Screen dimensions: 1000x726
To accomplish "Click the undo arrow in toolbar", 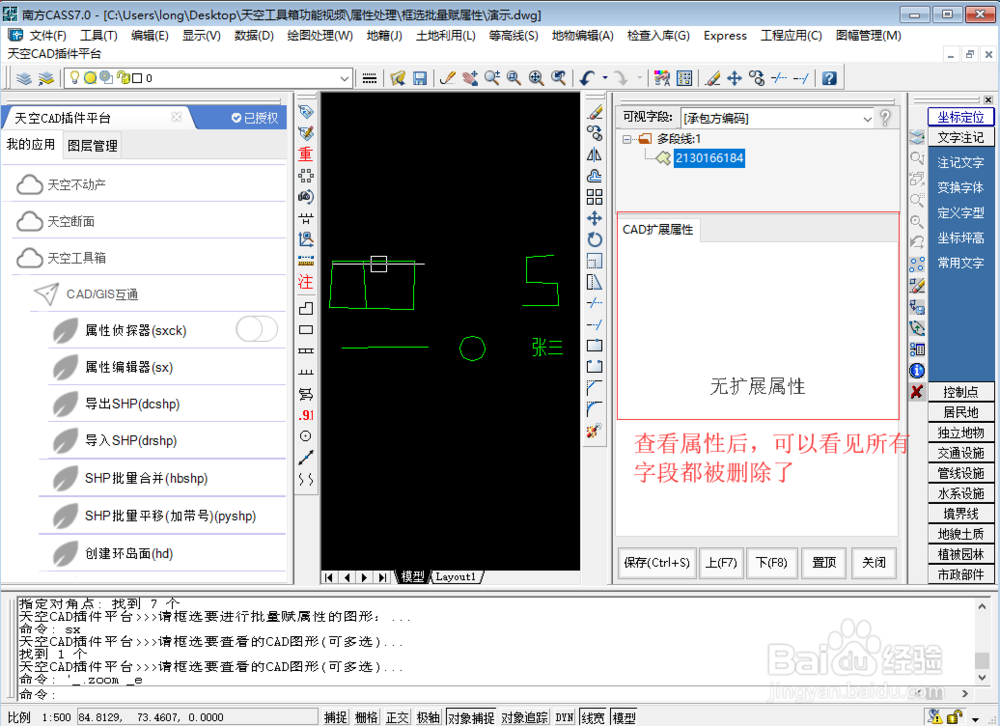I will [x=587, y=78].
